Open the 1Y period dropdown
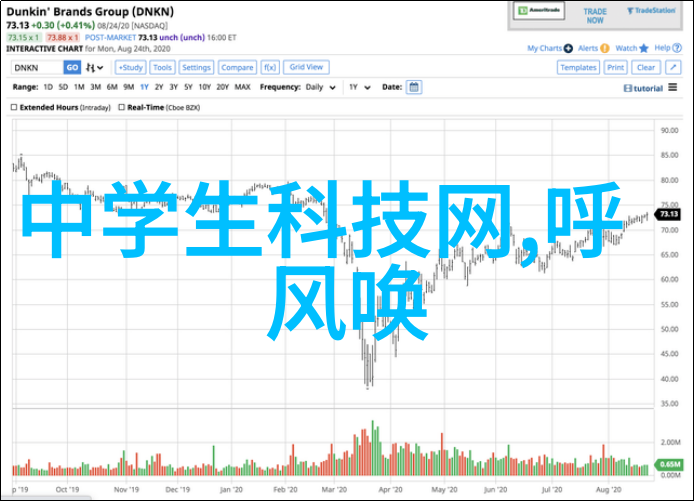Viewport: 695px width, 502px height. pyautogui.click(x=359, y=87)
